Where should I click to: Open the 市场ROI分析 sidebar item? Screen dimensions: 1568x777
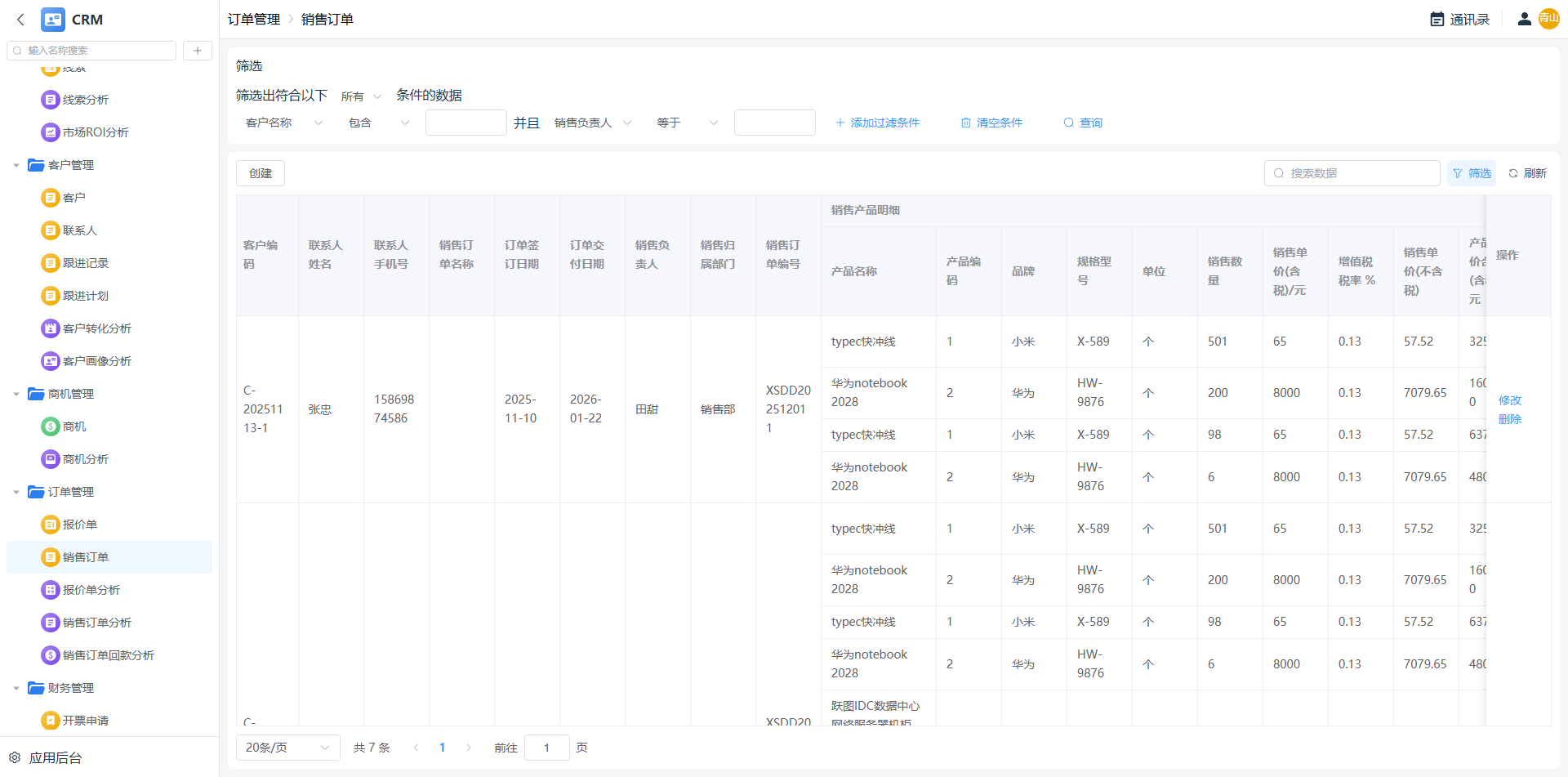point(95,132)
